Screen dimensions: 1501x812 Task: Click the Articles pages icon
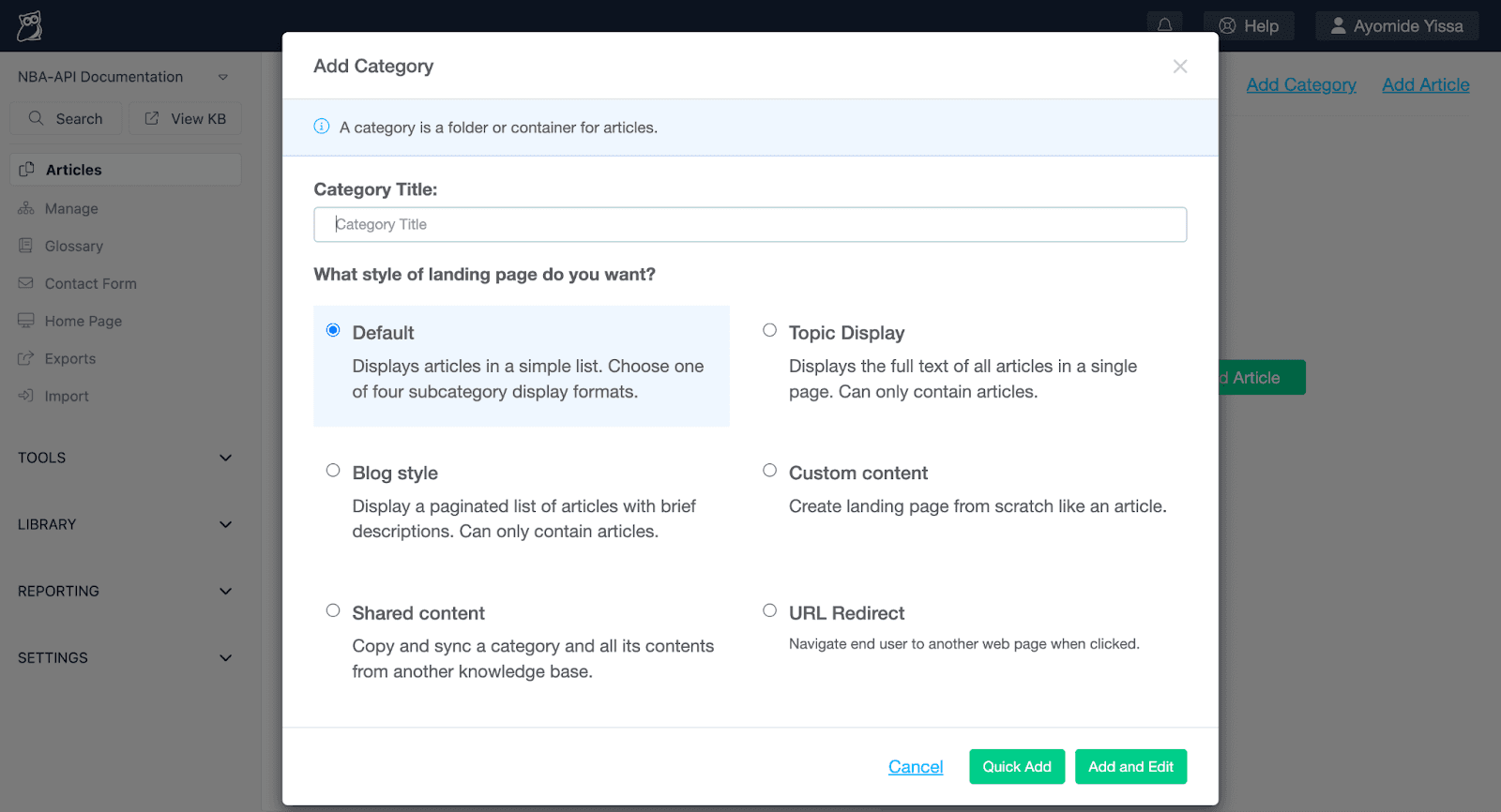(26, 170)
